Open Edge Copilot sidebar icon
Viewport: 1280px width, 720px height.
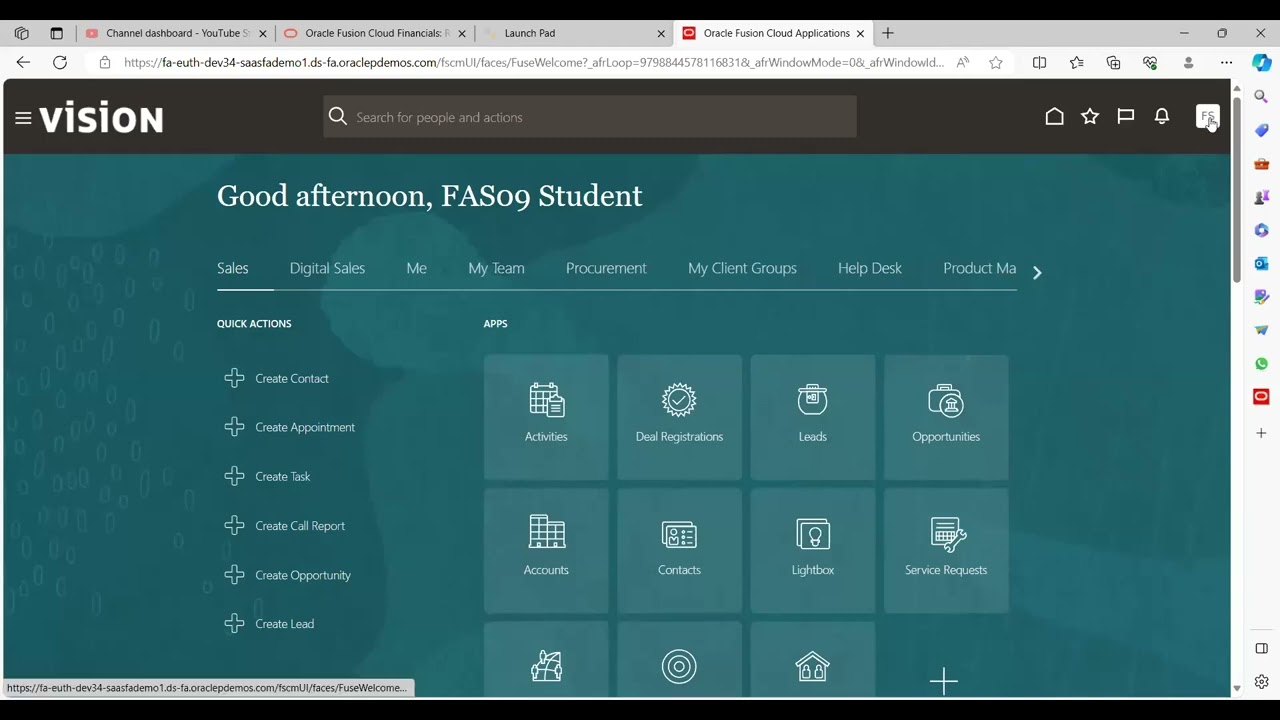pos(1261,62)
